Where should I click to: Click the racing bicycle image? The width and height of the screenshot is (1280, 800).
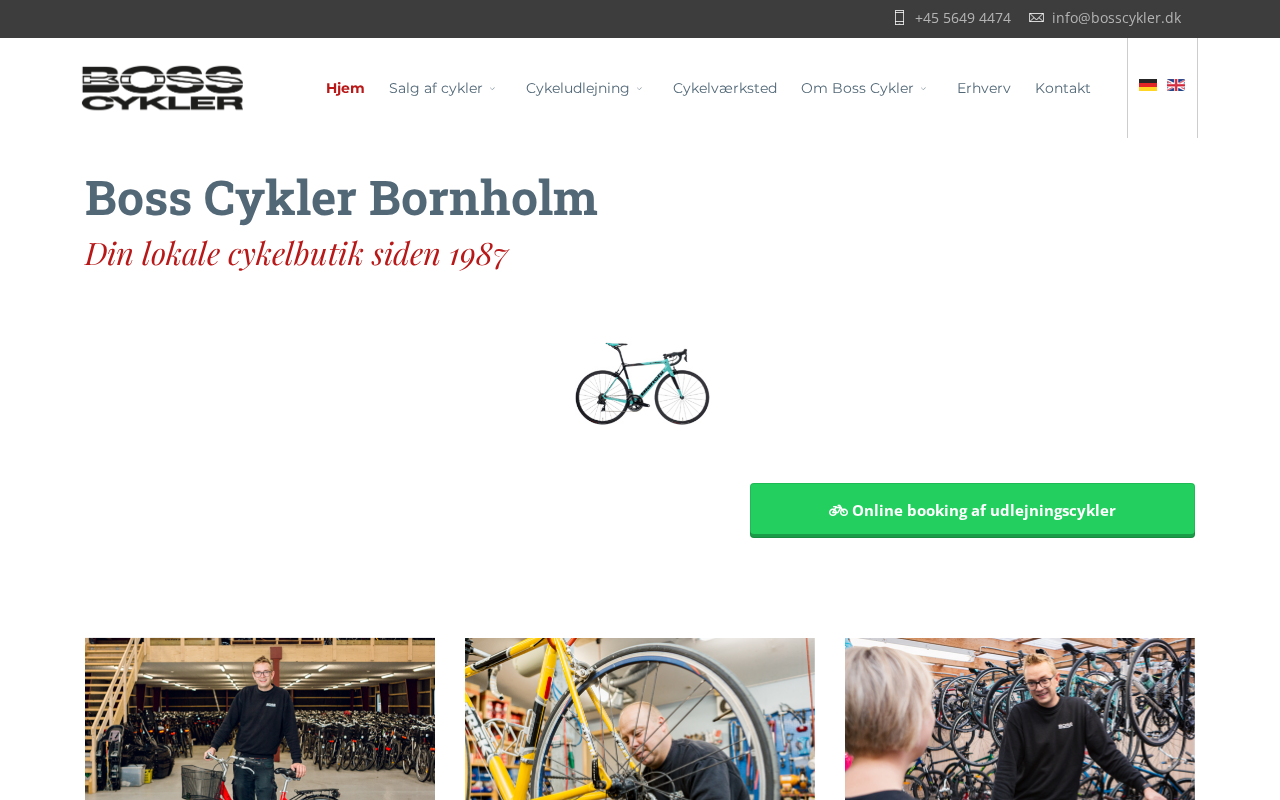[642, 384]
